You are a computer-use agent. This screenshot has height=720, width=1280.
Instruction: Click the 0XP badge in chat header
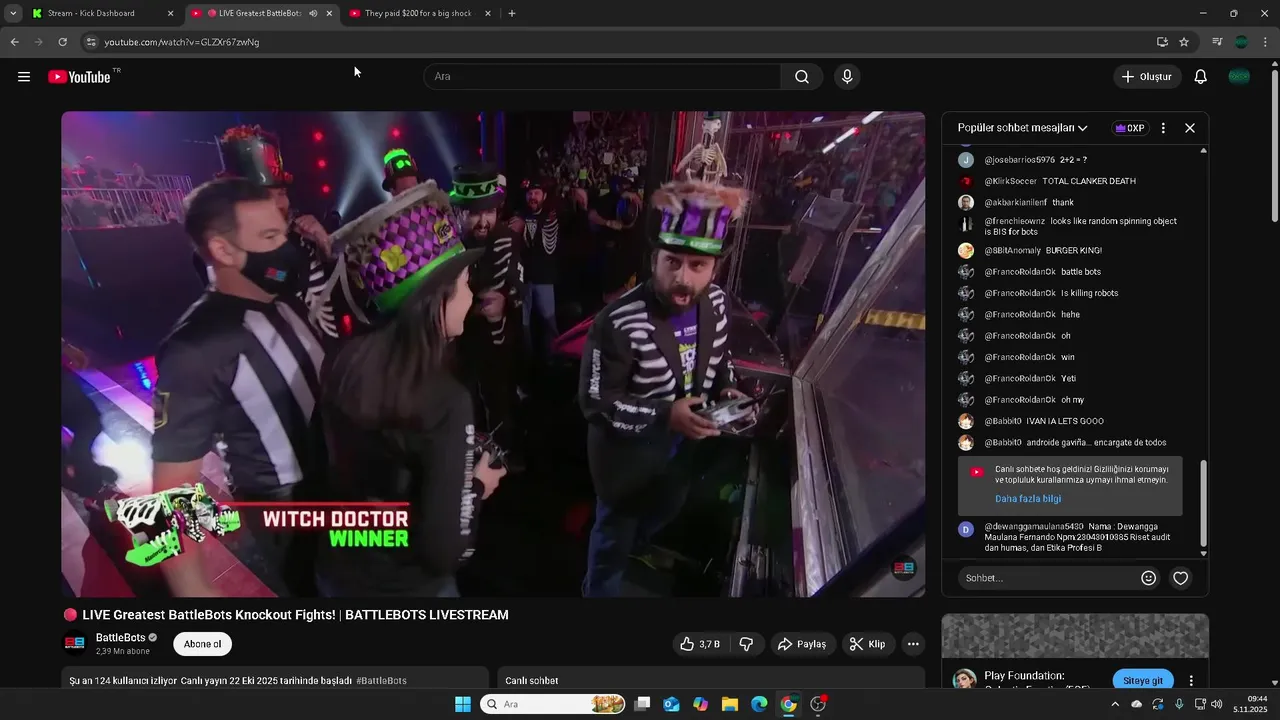pos(1130,128)
